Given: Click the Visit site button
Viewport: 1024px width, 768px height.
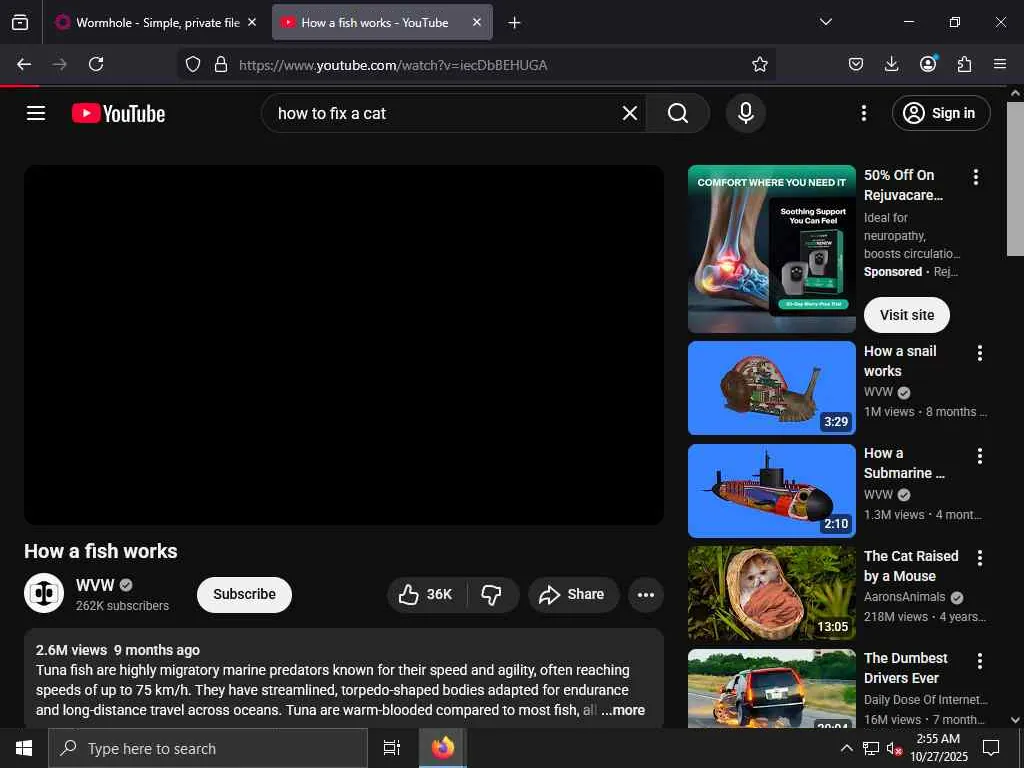Looking at the screenshot, I should 906,315.
